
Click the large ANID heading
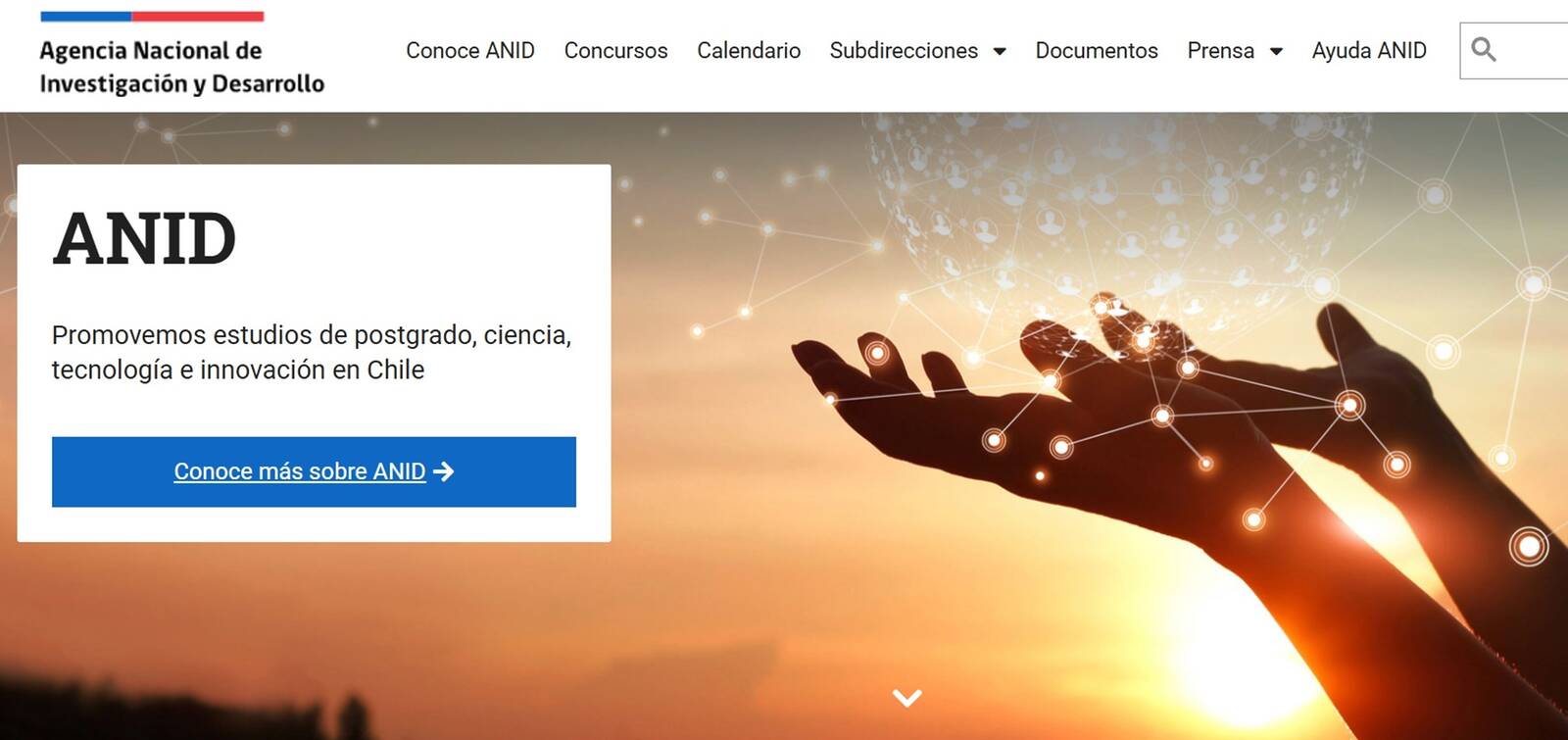click(x=144, y=238)
